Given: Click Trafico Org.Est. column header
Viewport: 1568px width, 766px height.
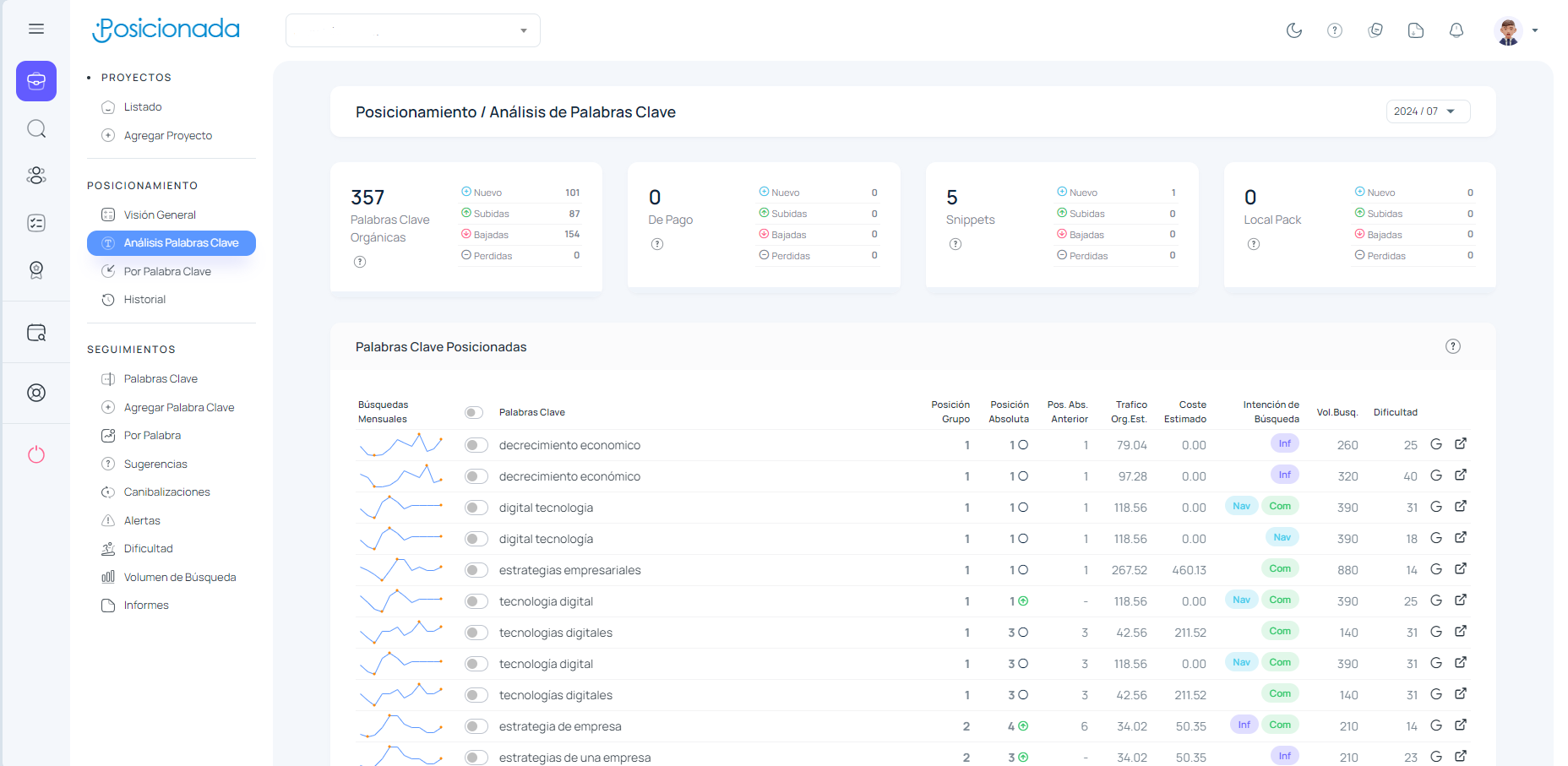Looking at the screenshot, I should [1130, 412].
